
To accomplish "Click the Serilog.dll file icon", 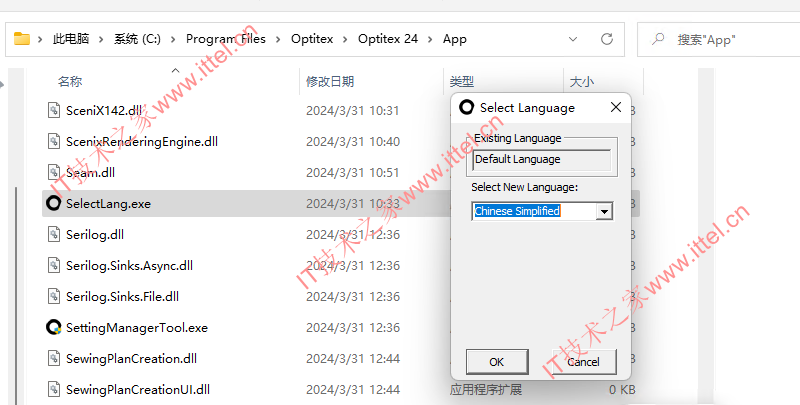I will click(54, 235).
